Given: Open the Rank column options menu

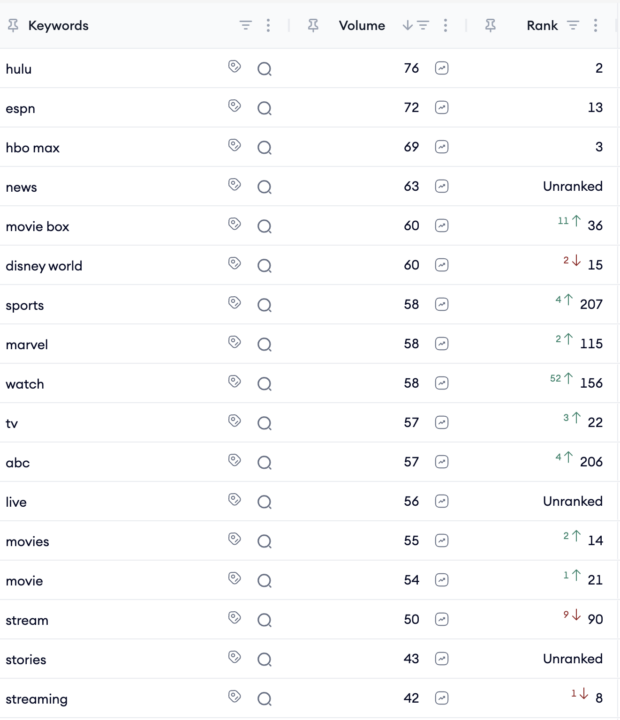Looking at the screenshot, I should click(595, 25).
